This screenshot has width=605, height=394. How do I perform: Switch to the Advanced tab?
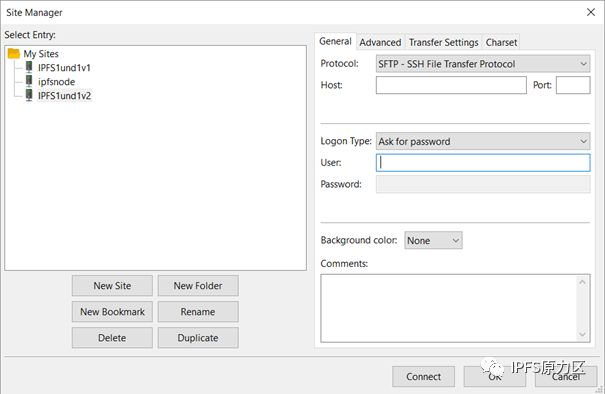pyautogui.click(x=380, y=42)
